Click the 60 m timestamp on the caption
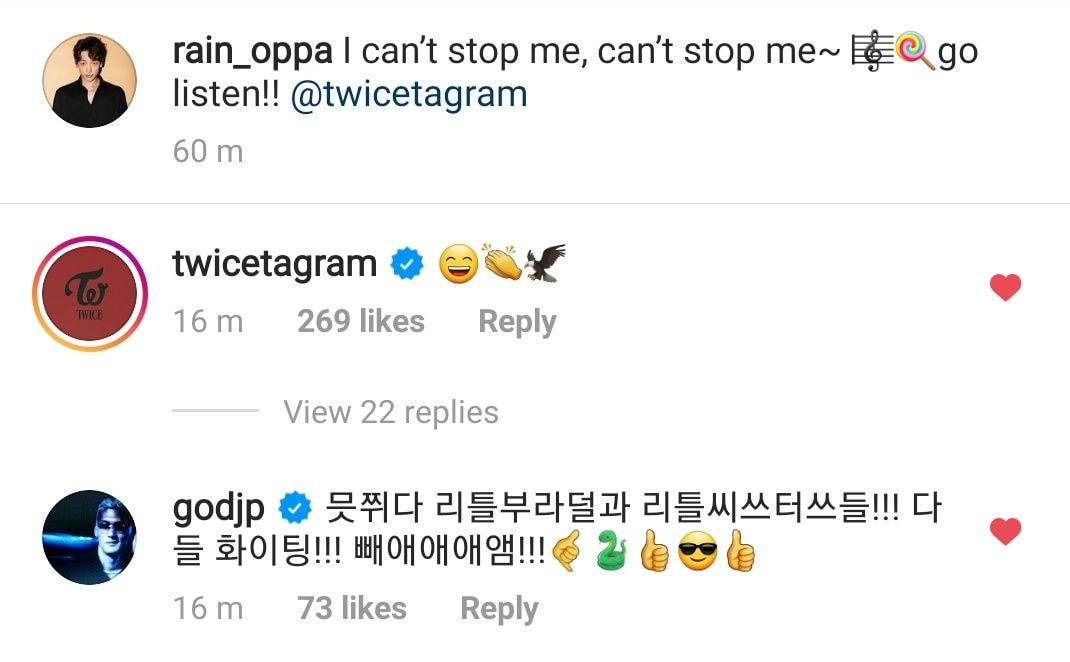The height and width of the screenshot is (662, 1070). tap(208, 151)
